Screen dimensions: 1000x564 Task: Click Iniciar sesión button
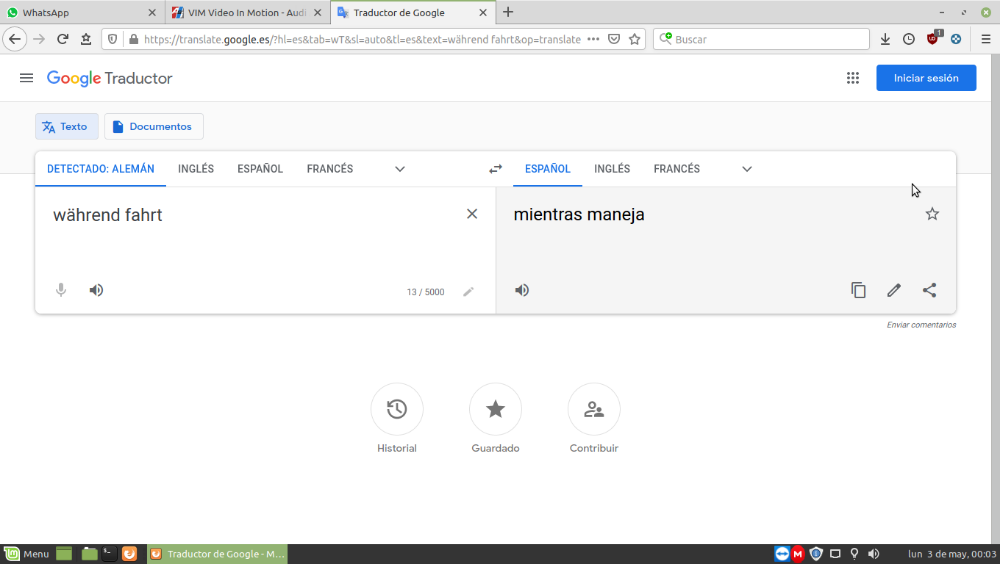pyautogui.click(x=926, y=78)
